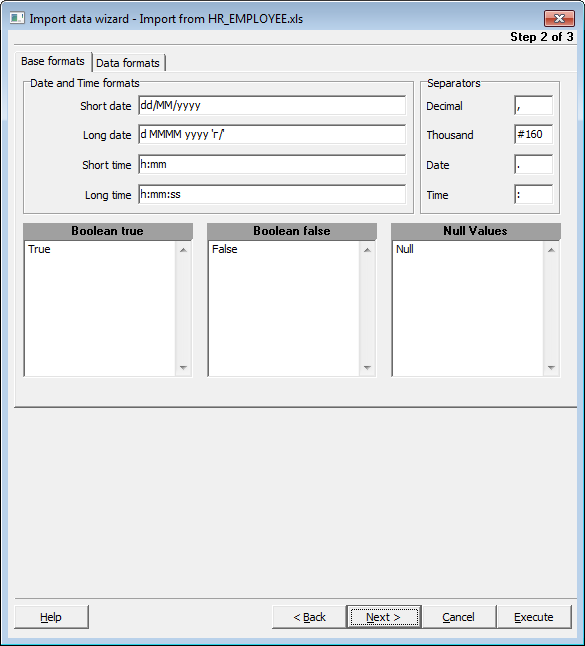Screen dimensions: 585x646
Task: Click the Decimal separator field
Action: (534, 105)
